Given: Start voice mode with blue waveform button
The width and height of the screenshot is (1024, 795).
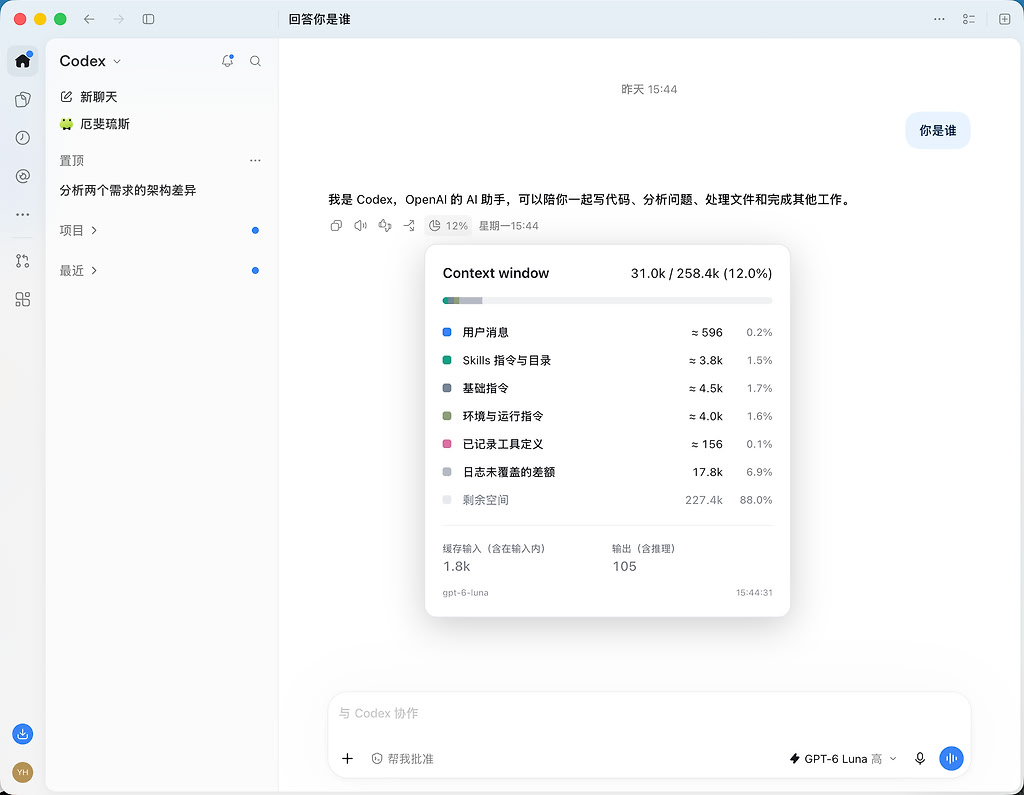Looking at the screenshot, I should [x=952, y=758].
